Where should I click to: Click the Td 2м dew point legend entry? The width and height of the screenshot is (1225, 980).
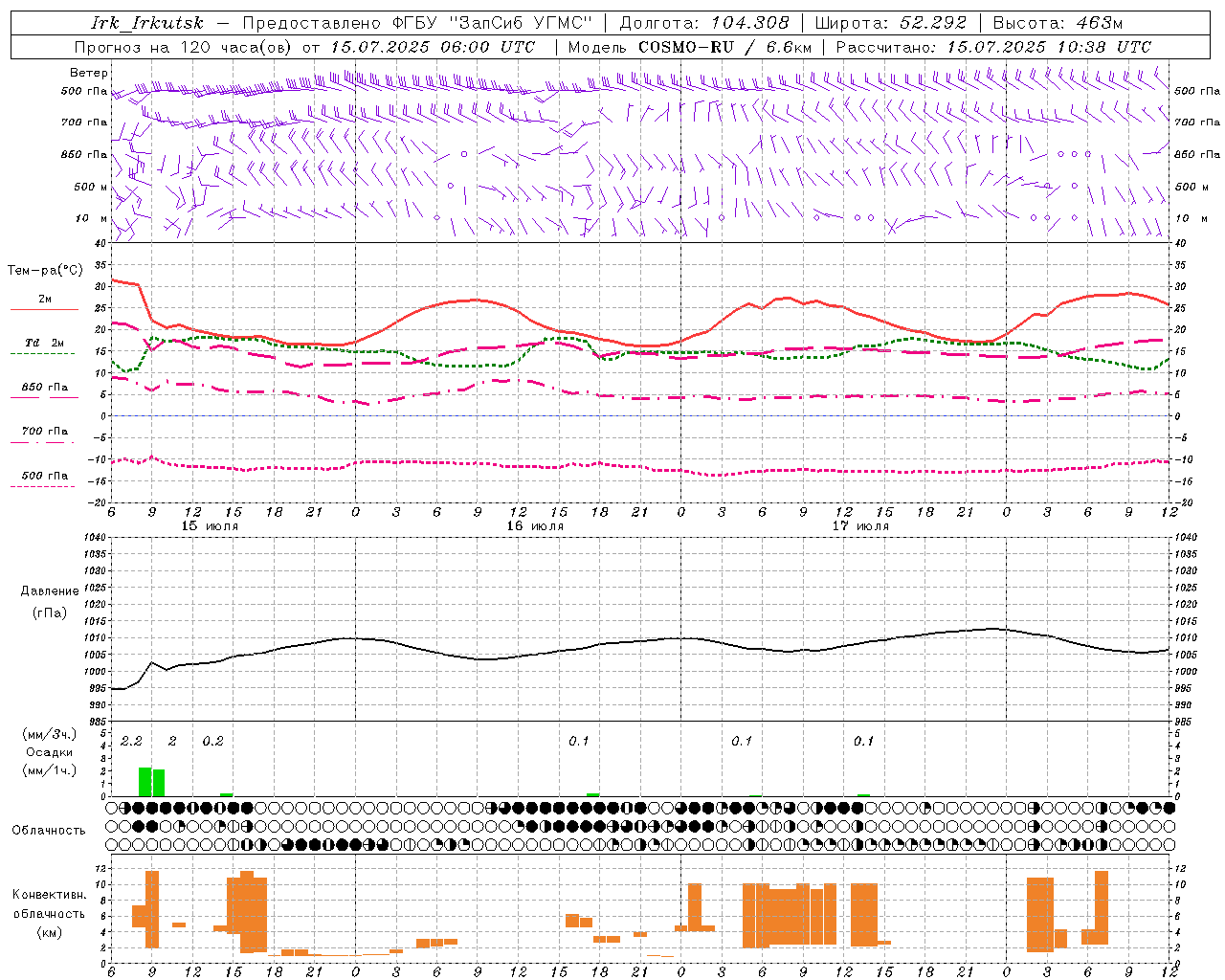point(45,343)
